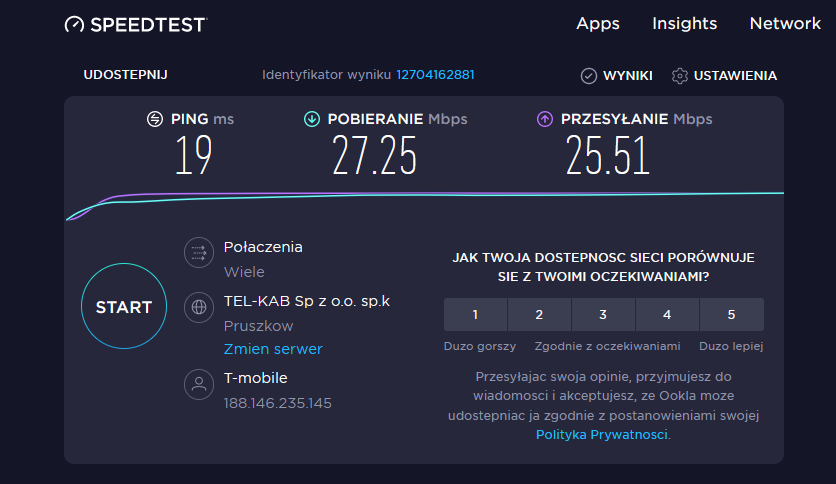Open Polityka Prywatnosci link

pos(602,434)
